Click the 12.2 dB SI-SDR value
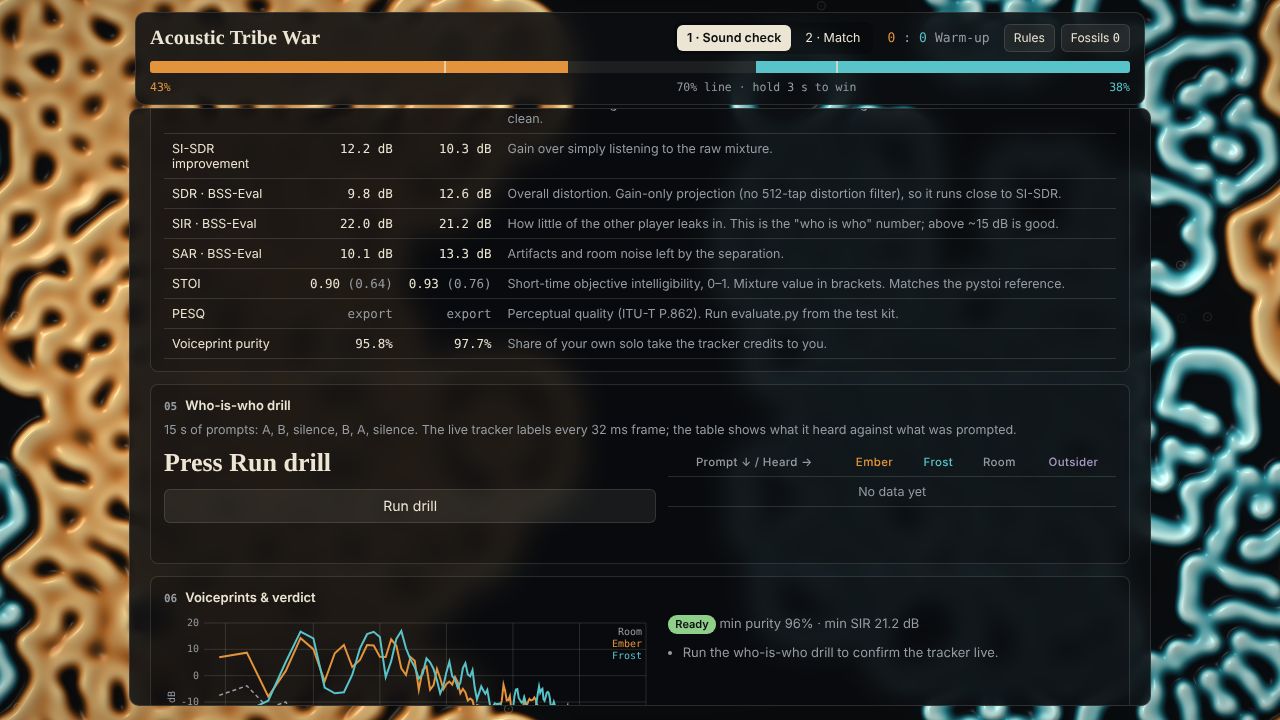The width and height of the screenshot is (1280, 720). coord(366,149)
